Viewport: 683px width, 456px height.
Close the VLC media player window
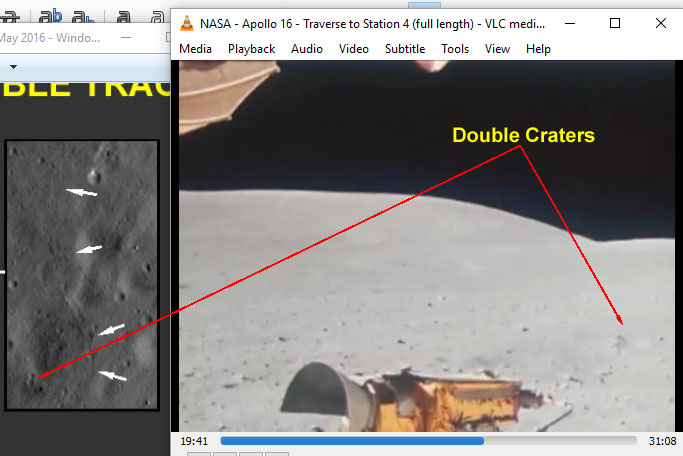[660, 23]
